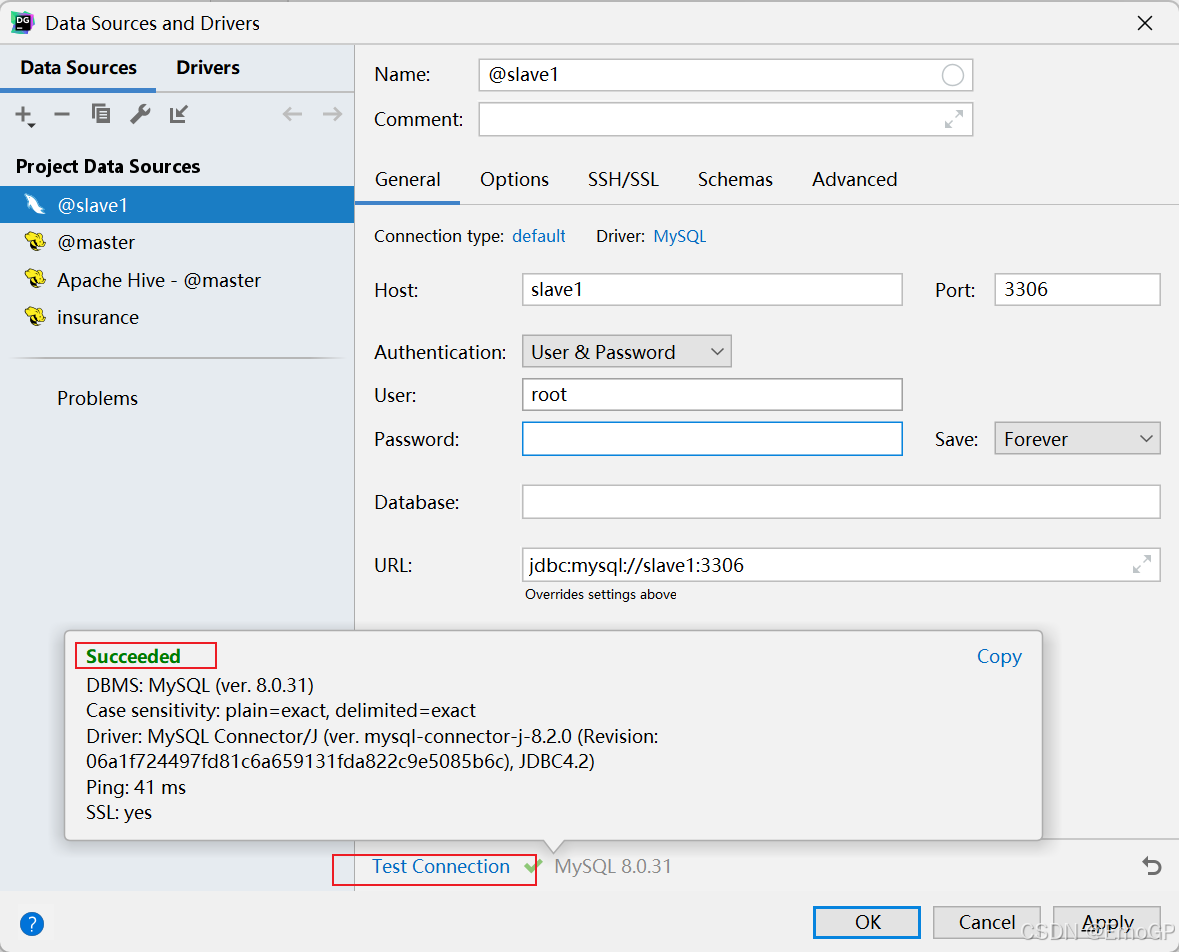The width and height of the screenshot is (1179, 952).
Task: Remove the selected data source with the minus icon
Action: click(x=62, y=114)
